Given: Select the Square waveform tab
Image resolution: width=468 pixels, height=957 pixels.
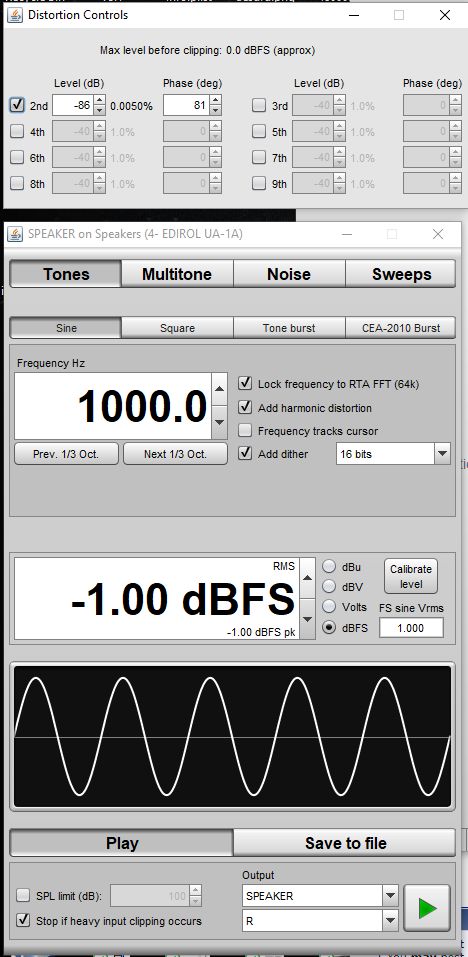Looking at the screenshot, I should tap(177, 328).
